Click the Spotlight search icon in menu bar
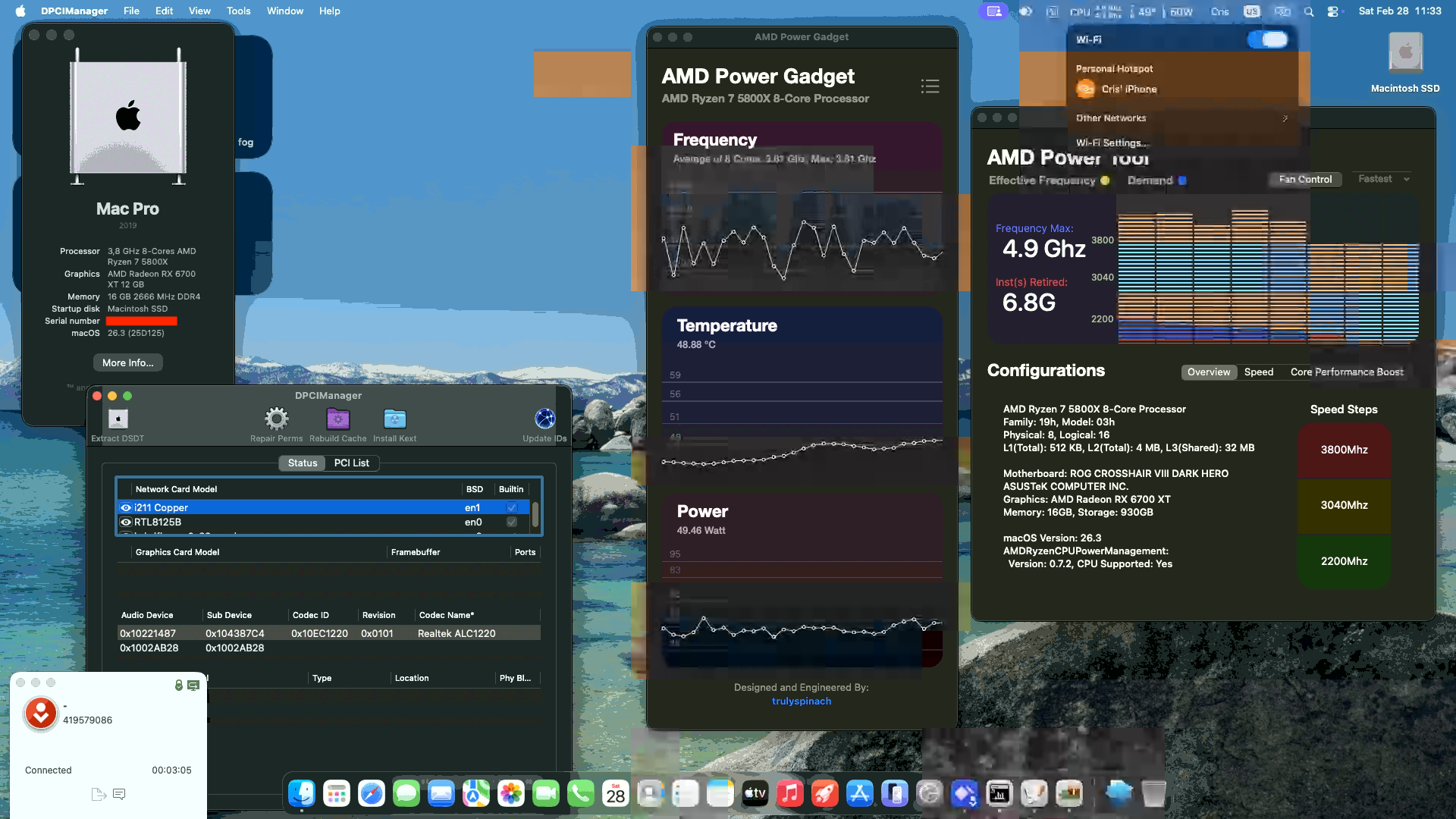Viewport: 1456px width, 819px height. pos(1309,11)
